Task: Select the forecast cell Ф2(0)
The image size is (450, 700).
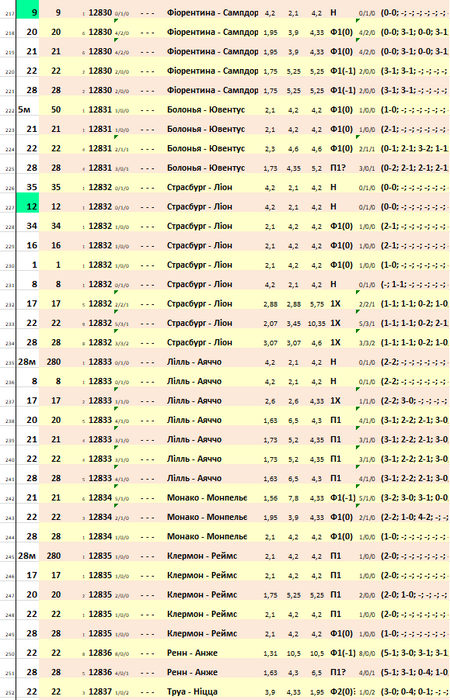Action: point(343,692)
